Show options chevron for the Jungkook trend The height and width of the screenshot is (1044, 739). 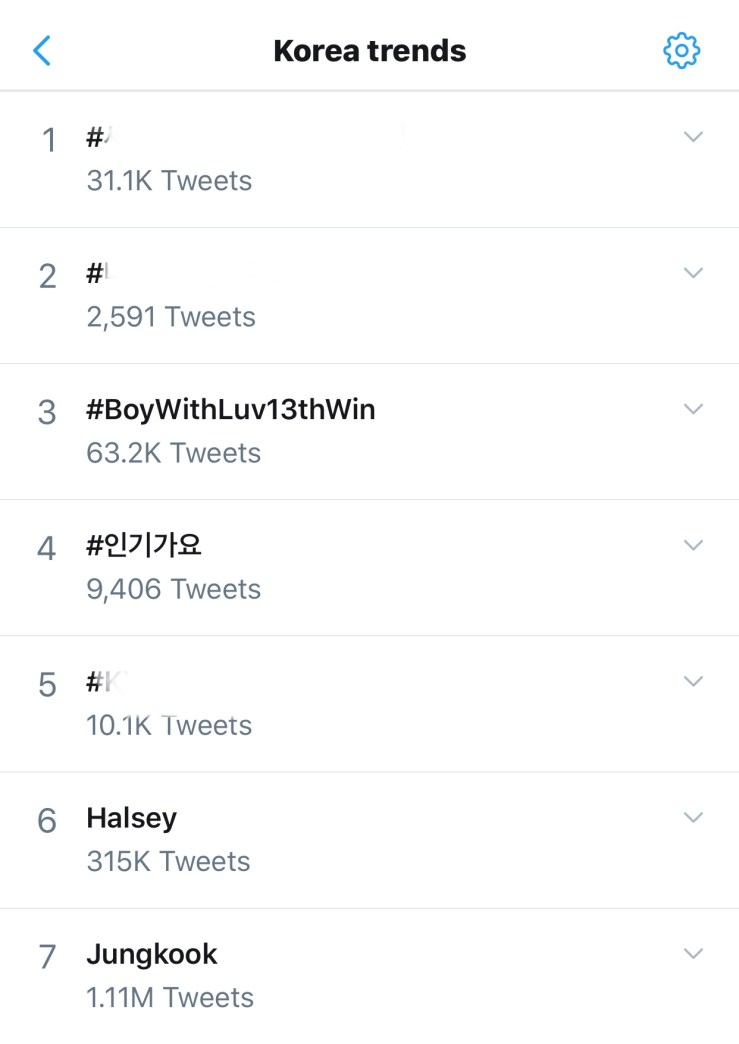(693, 953)
